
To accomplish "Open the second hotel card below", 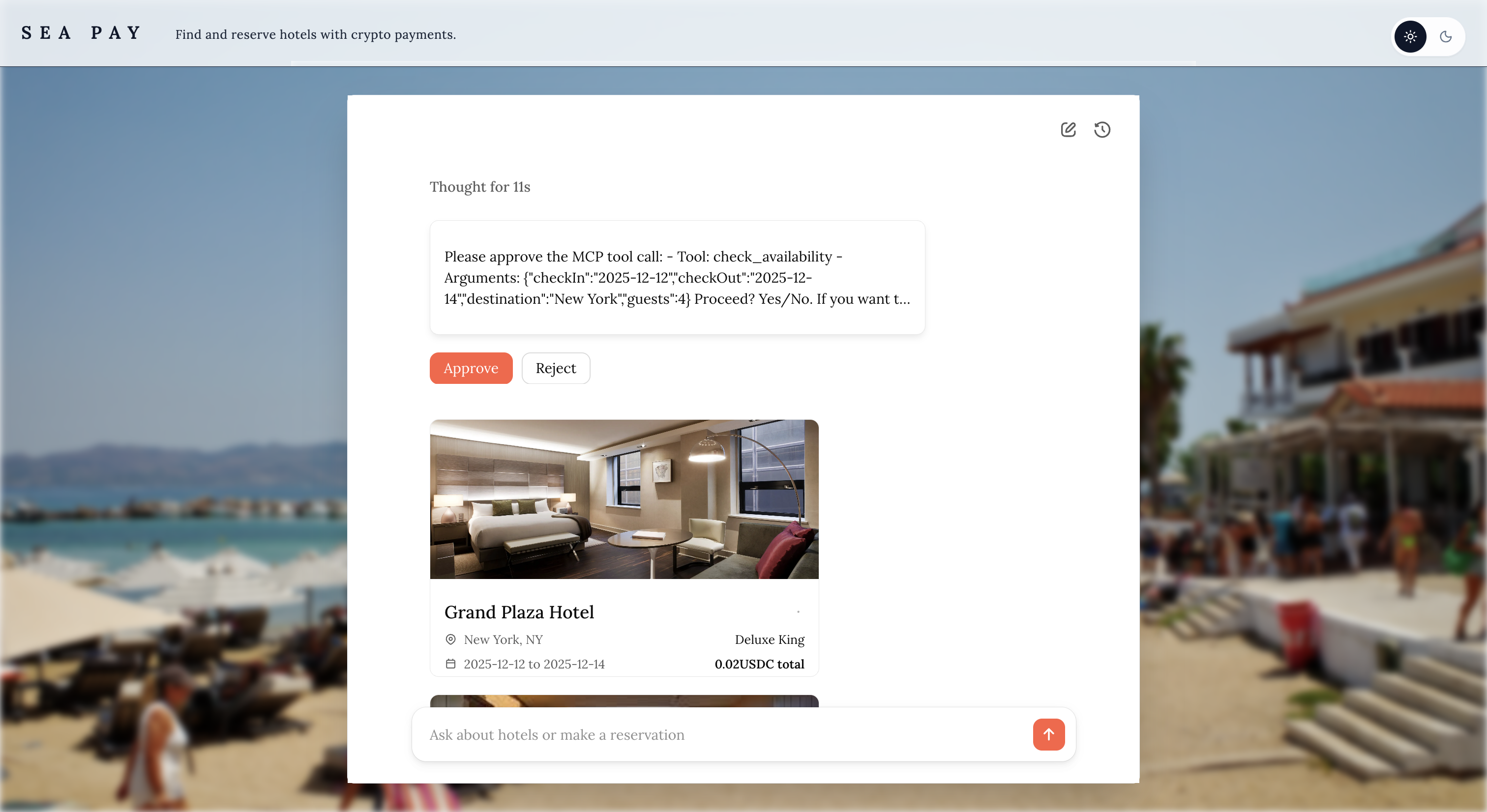I will point(624,700).
